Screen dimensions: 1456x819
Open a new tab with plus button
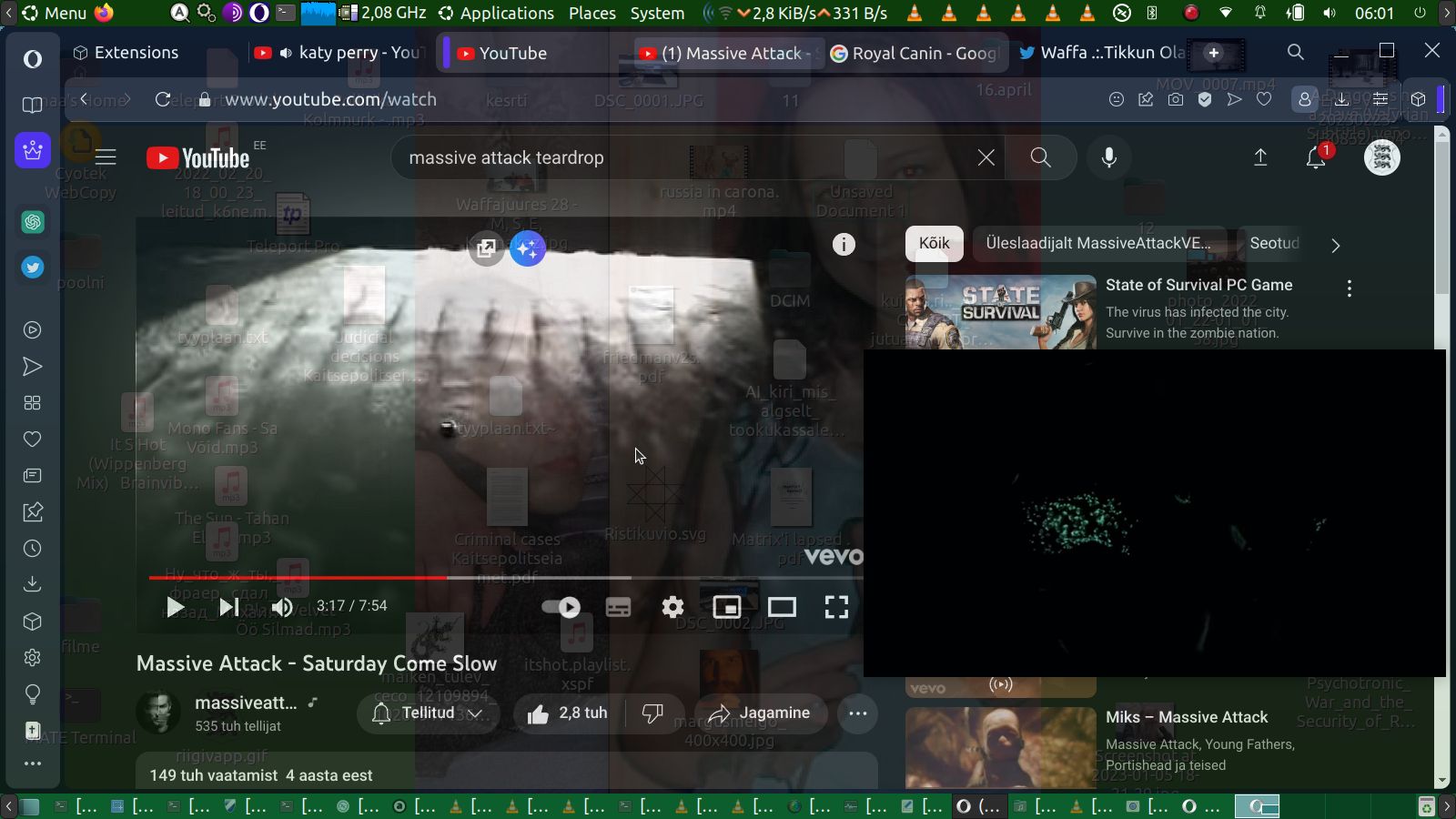coord(1214,53)
